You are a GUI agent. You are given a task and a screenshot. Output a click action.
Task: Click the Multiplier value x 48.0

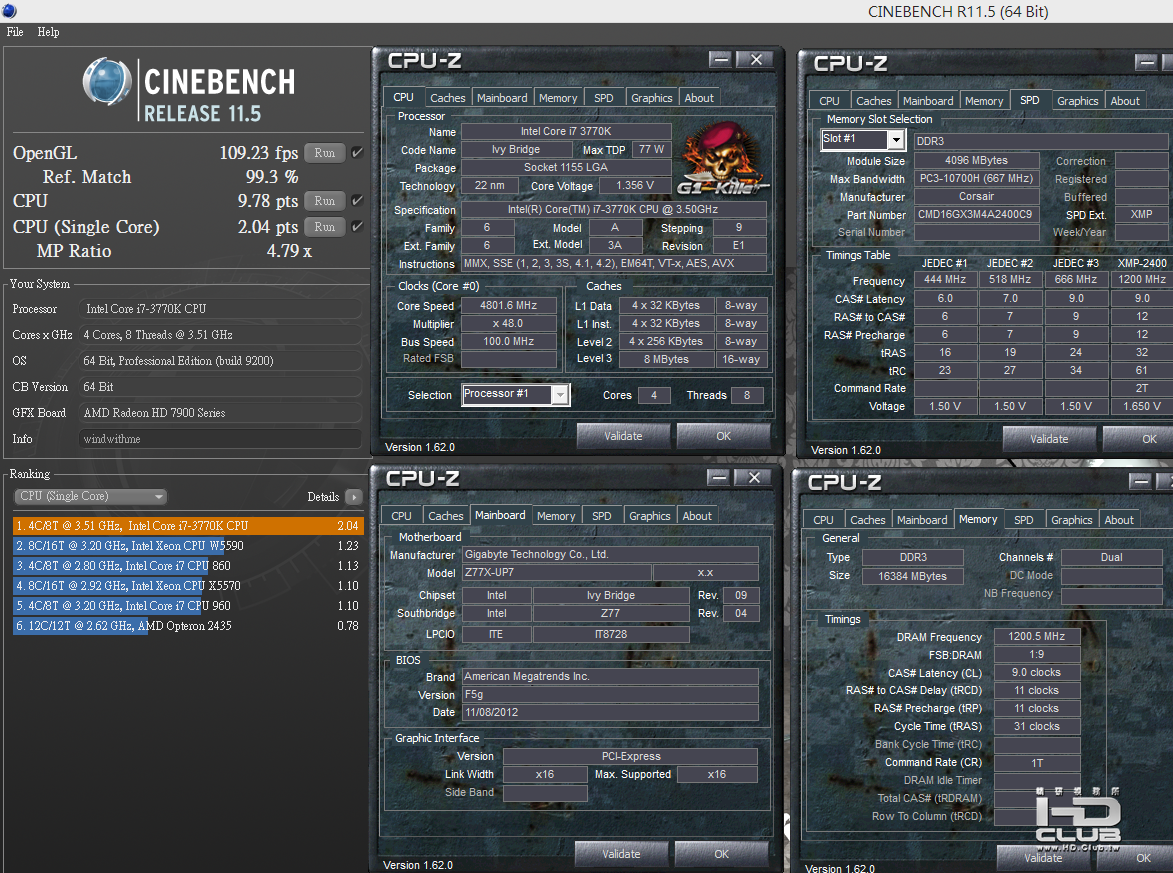point(509,323)
